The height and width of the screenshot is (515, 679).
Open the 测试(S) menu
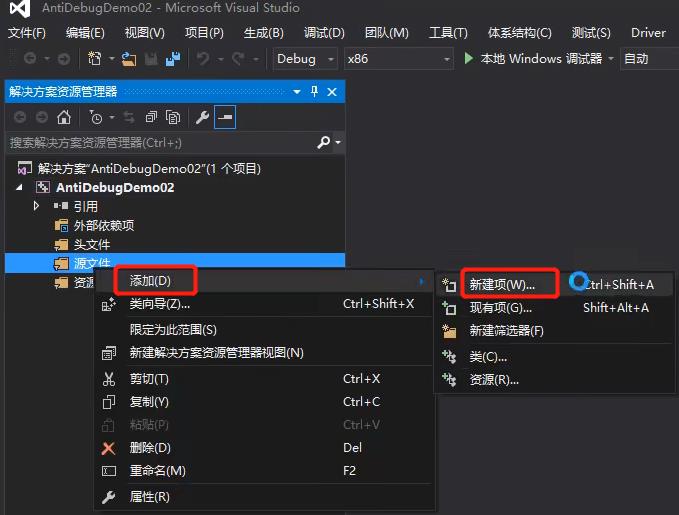591,33
